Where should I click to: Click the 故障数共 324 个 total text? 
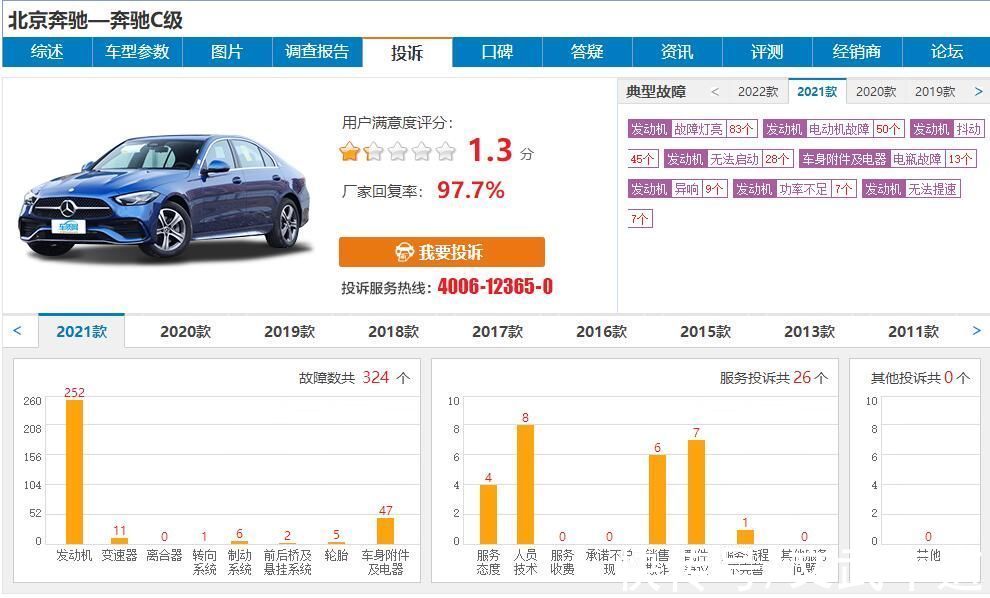pos(355,378)
